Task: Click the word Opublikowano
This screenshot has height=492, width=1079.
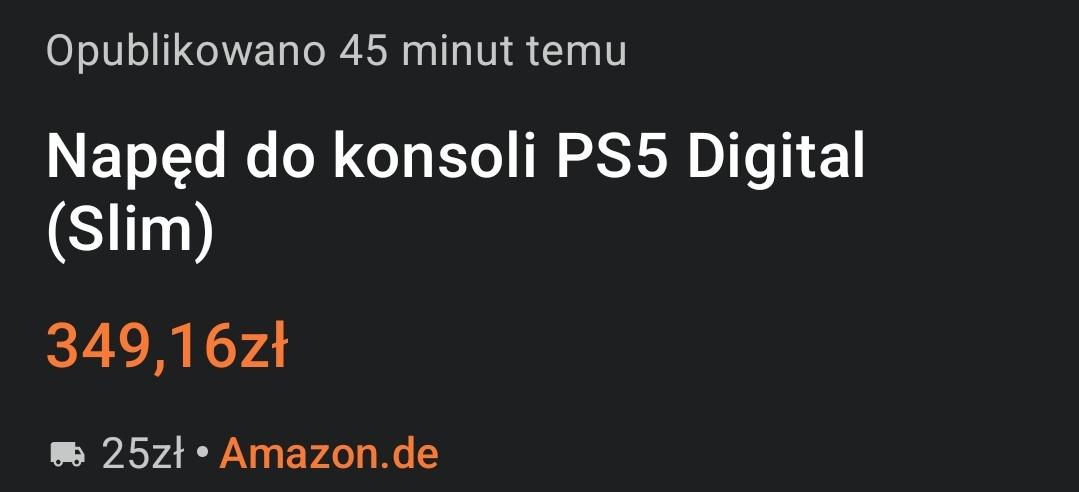Action: coord(186,52)
